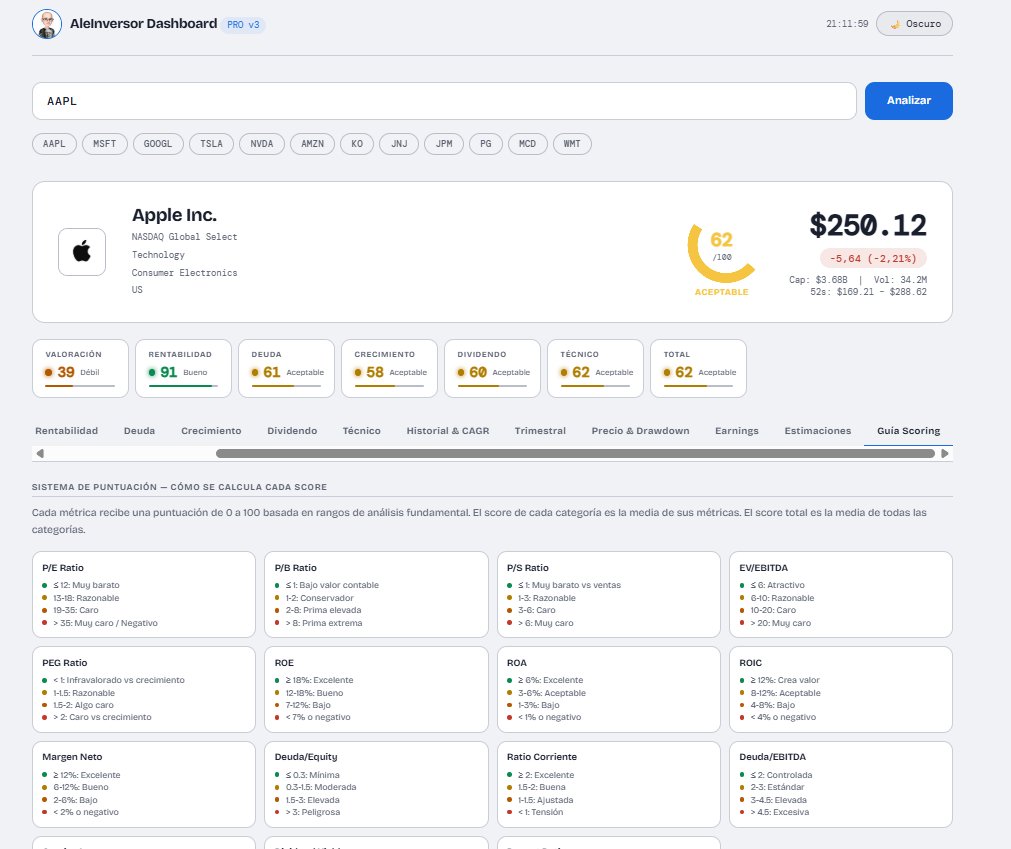
Task: Open the Estimaciones tab
Action: tap(818, 431)
